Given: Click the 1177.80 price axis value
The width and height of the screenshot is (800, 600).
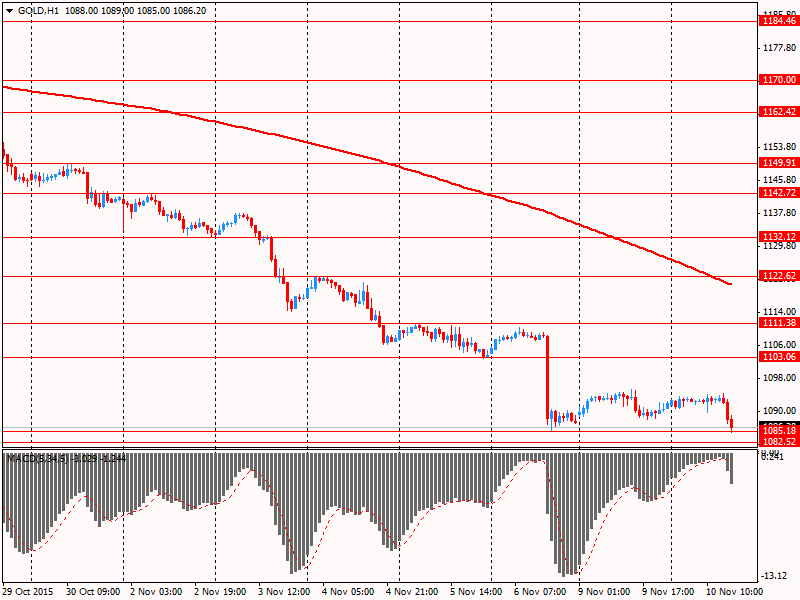Looking at the screenshot, I should [x=779, y=48].
